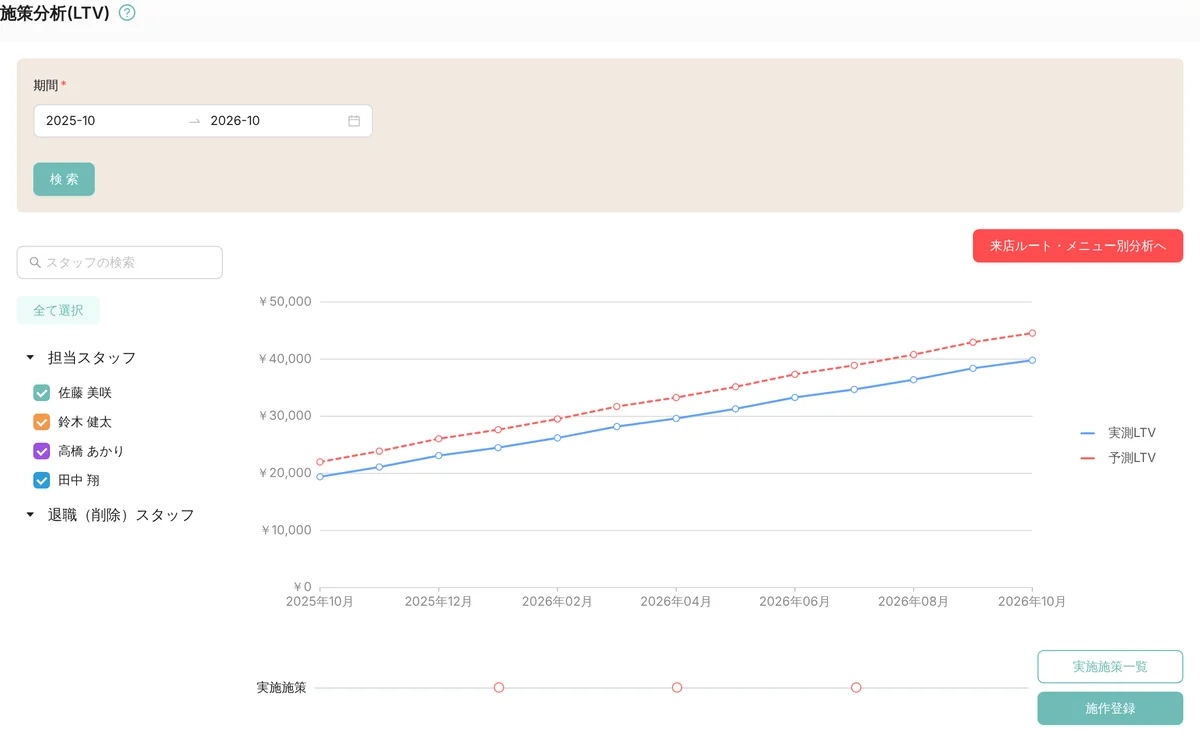
Task: Open the help icon beside 施策分析(LTV)
Action: [x=127, y=13]
